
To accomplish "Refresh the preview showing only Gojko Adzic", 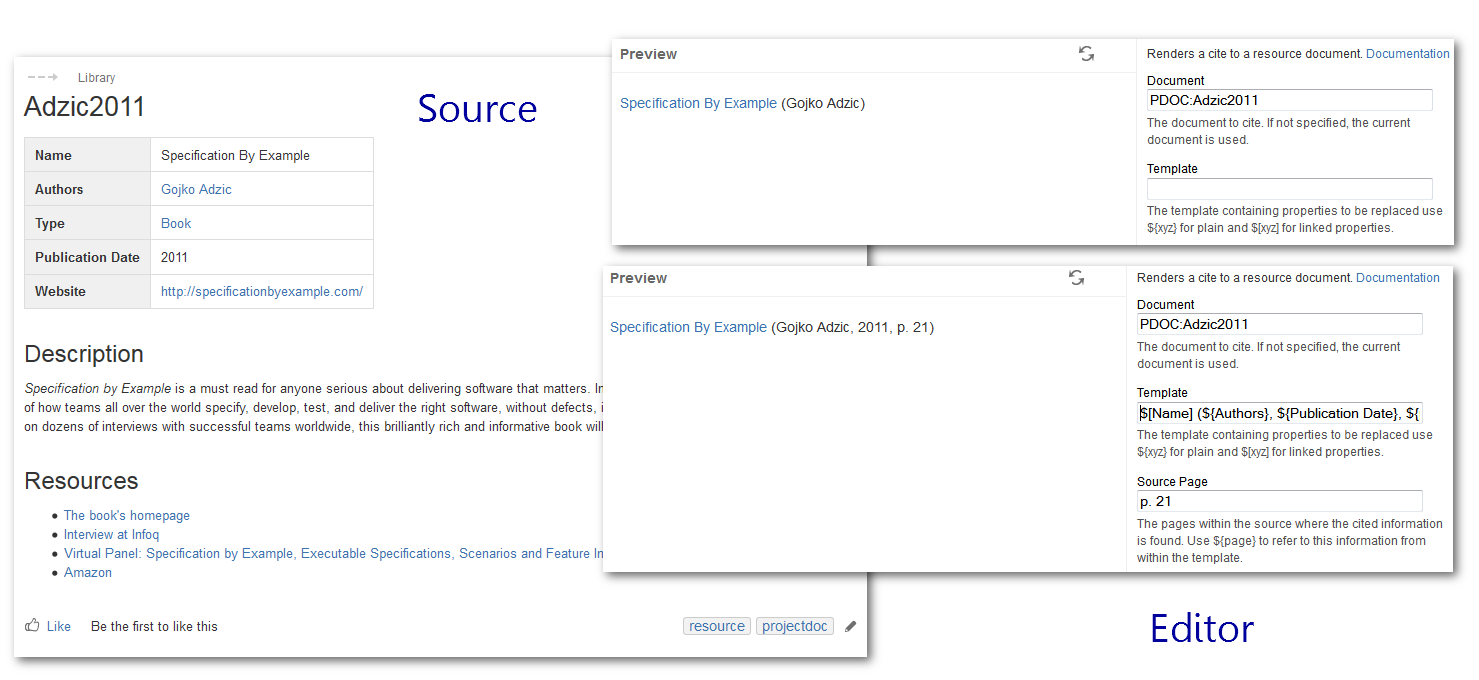I will pyautogui.click(x=1086, y=54).
